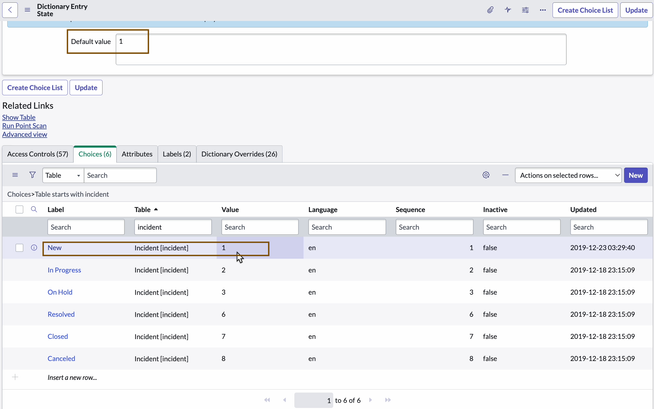654x409 pixels.
Task: Open the form context menu hamburger icon
Action: (x=28, y=10)
